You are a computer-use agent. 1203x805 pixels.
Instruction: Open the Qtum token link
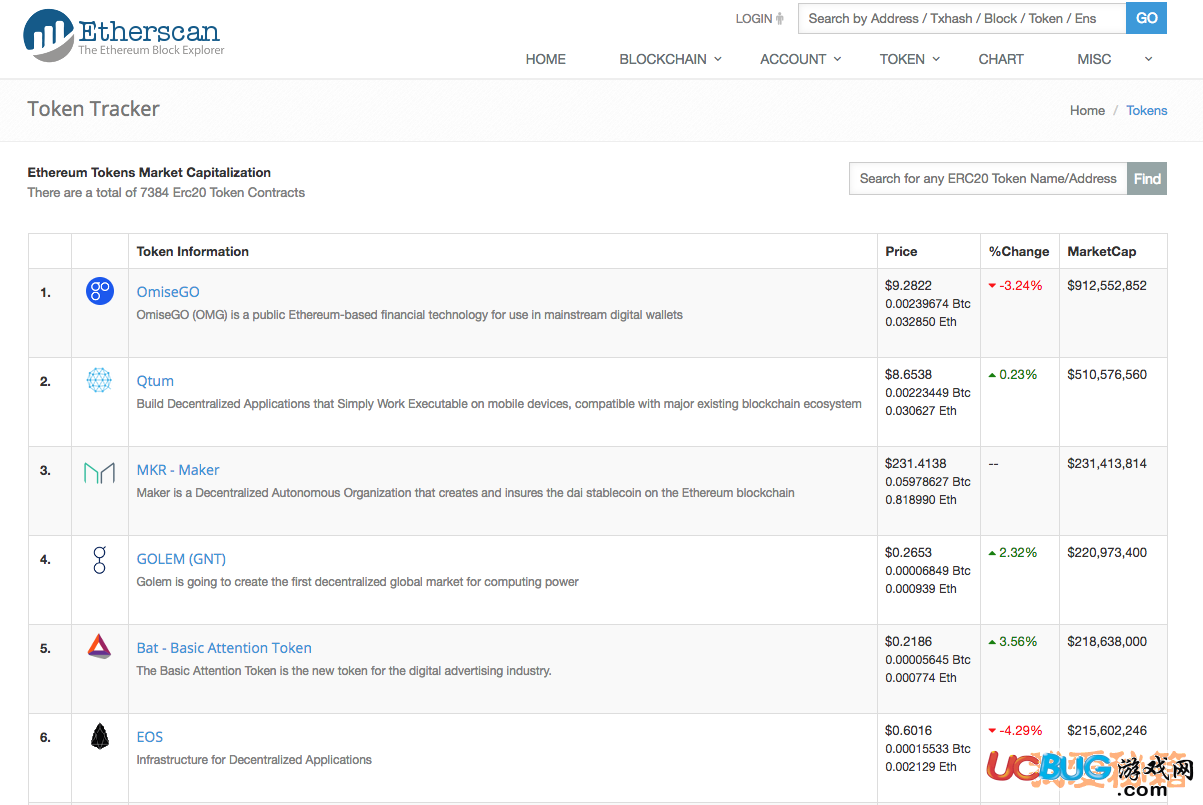155,381
